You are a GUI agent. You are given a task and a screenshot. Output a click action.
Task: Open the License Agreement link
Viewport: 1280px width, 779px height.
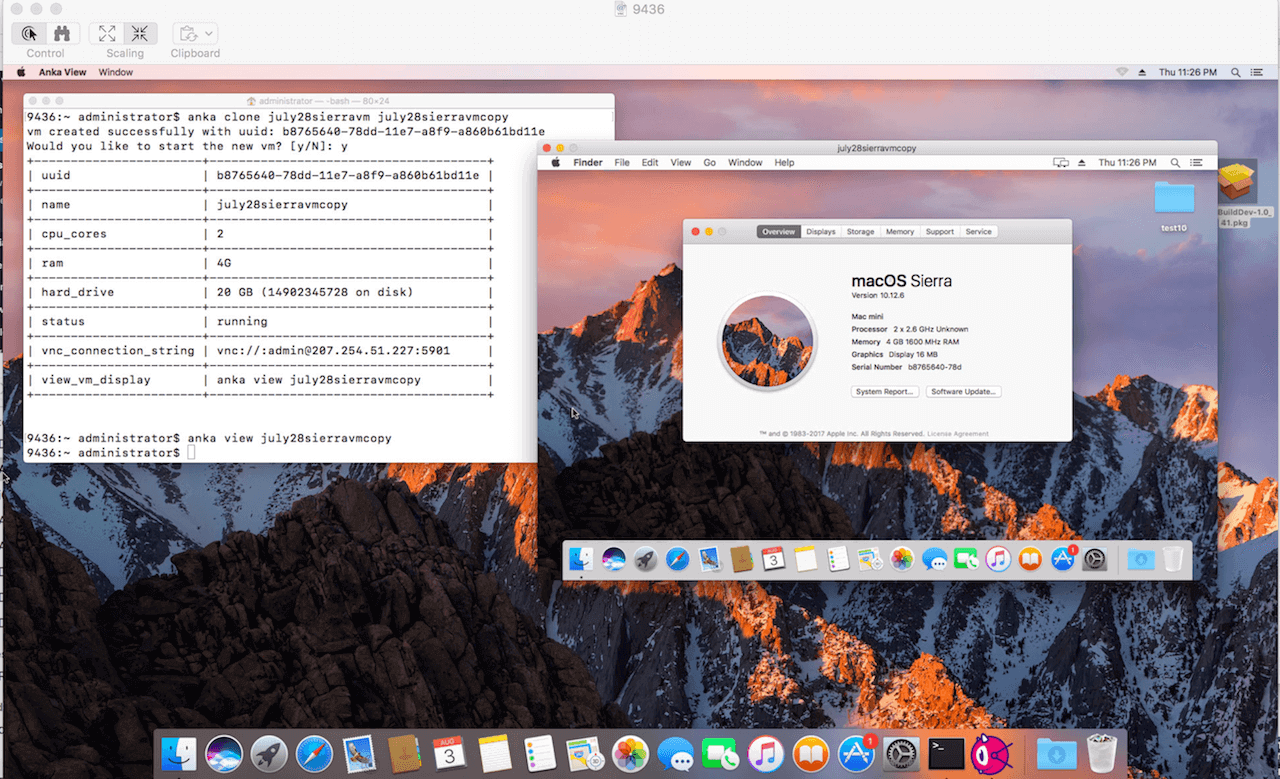tap(958, 434)
